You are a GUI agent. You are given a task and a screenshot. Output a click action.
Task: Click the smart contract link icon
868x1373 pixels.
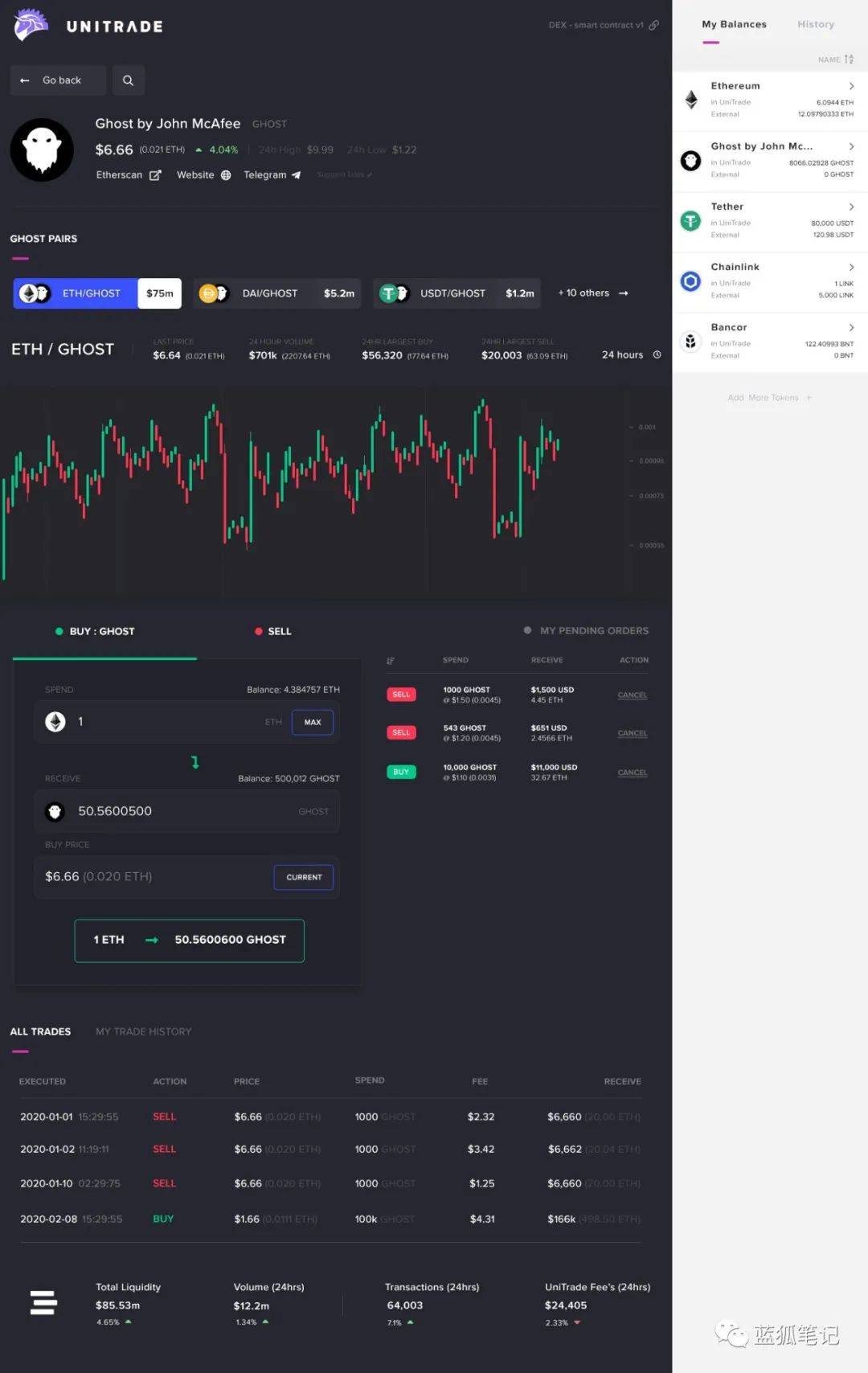click(654, 25)
